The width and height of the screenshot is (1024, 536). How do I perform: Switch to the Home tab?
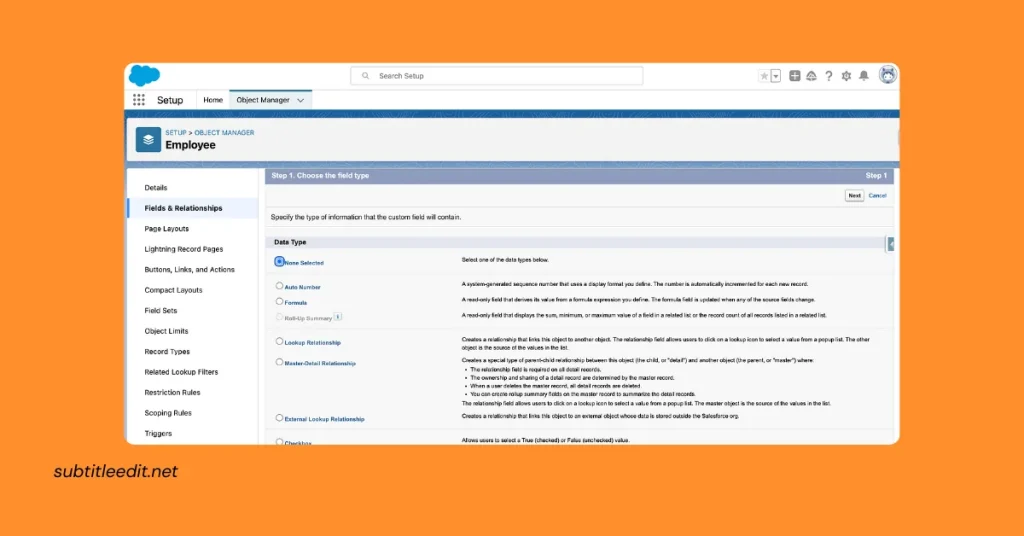[213, 100]
